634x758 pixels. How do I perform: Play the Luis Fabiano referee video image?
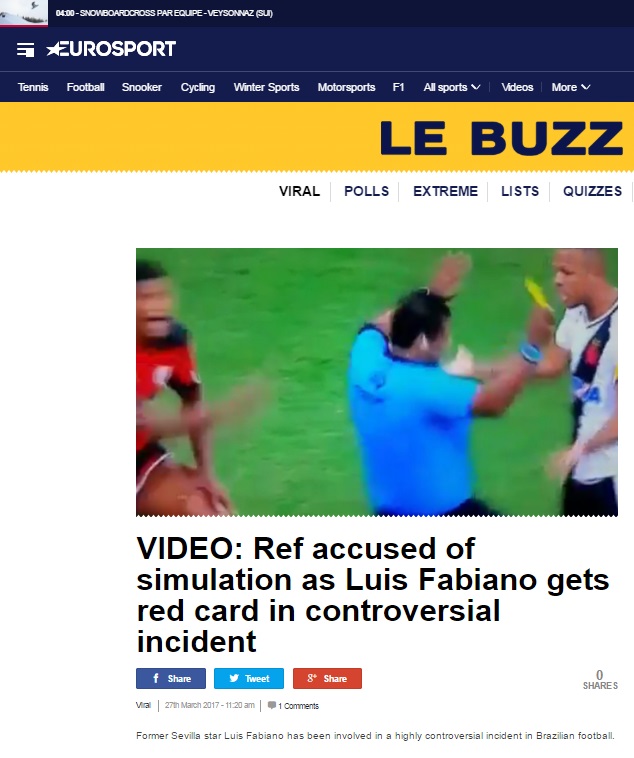pos(377,382)
